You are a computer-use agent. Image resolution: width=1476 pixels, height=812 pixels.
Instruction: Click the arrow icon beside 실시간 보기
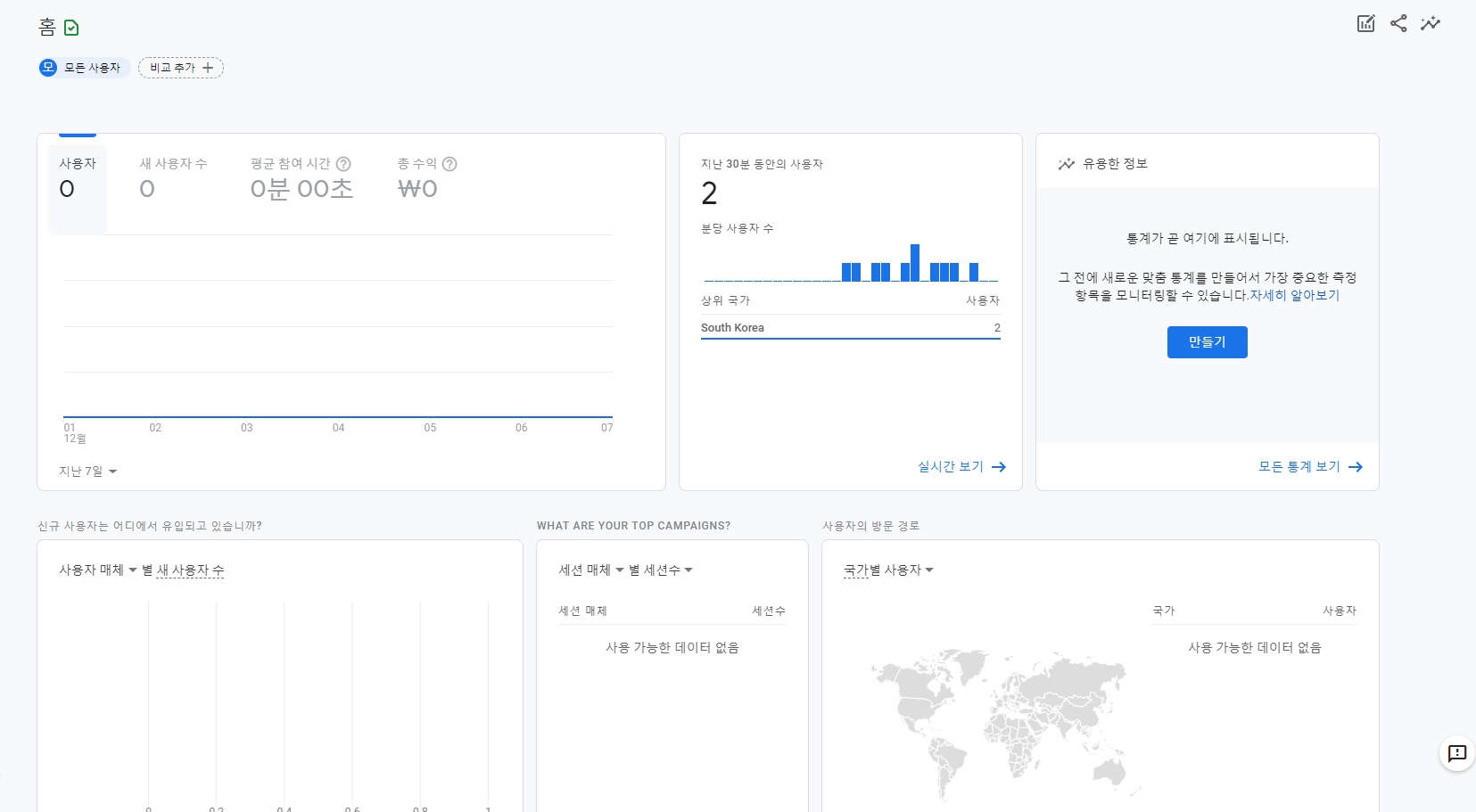999,467
